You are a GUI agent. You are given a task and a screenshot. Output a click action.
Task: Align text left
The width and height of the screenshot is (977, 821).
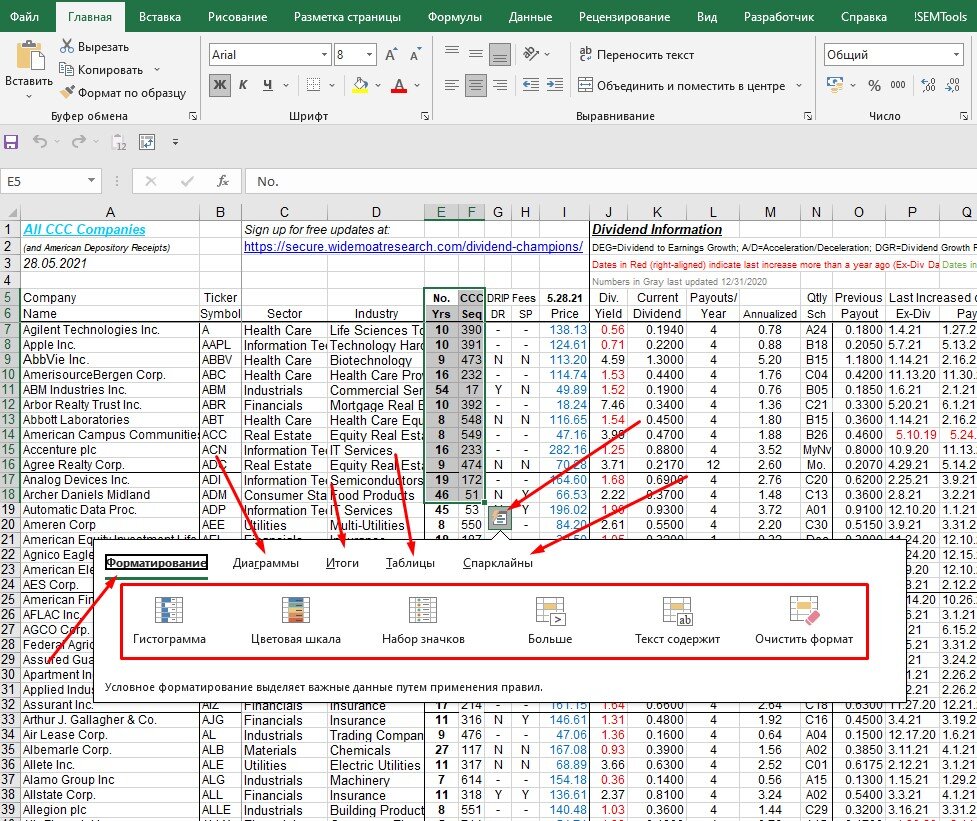tap(452, 85)
